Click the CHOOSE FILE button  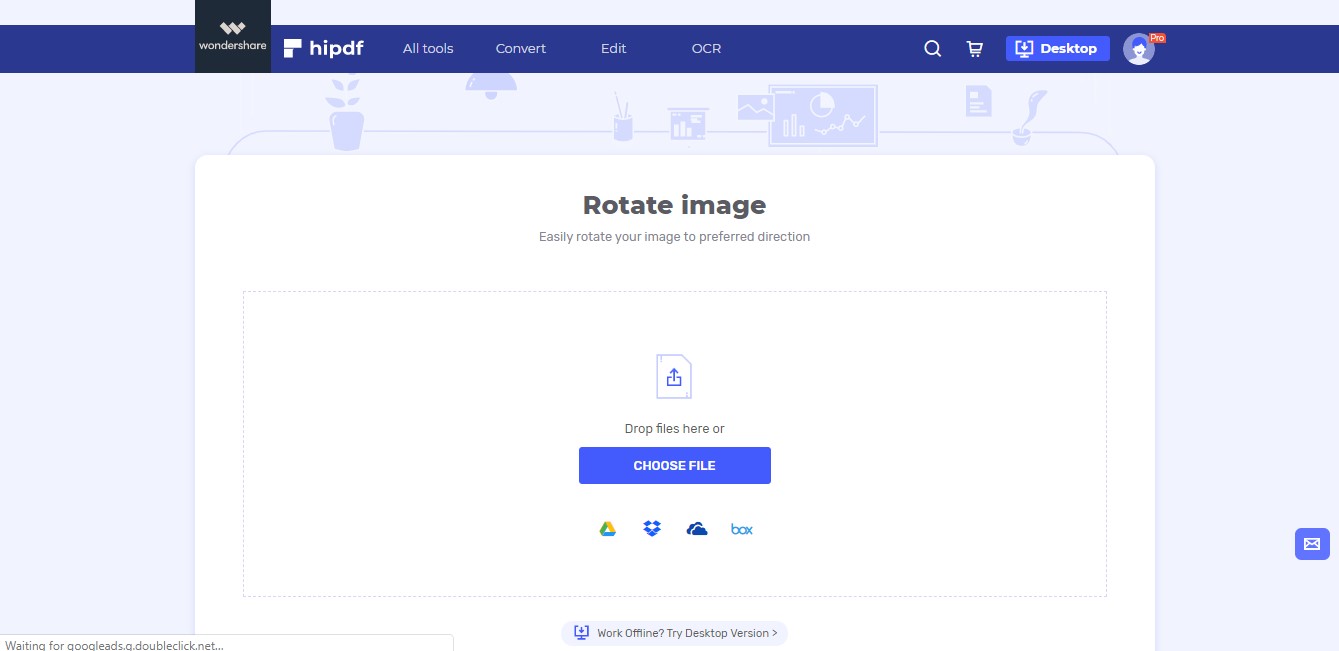pyautogui.click(x=675, y=465)
